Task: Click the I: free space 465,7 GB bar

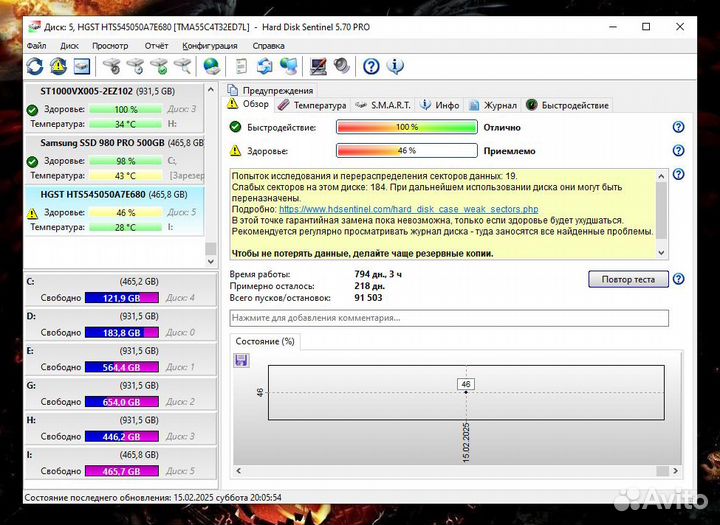Action: (122, 471)
